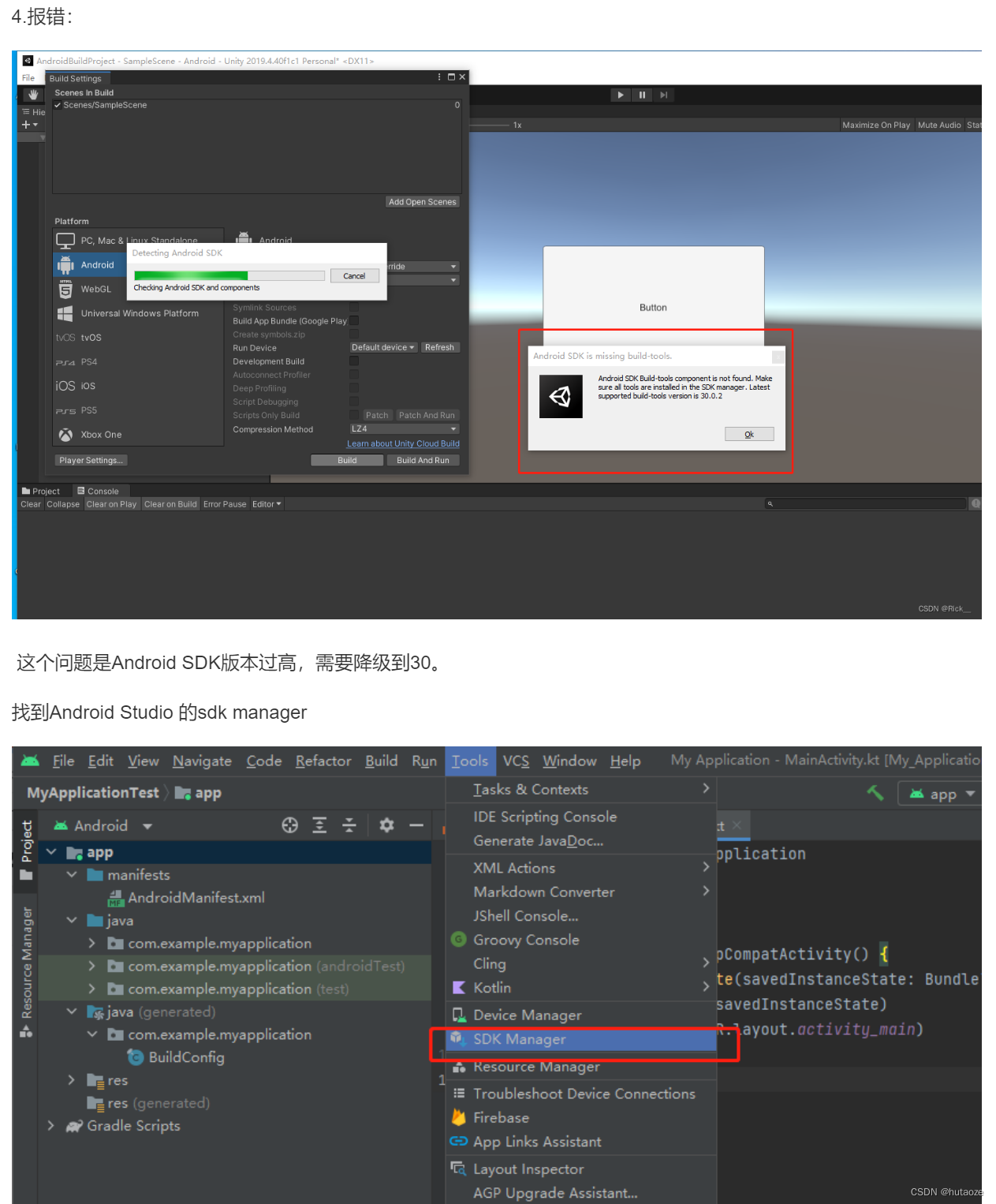The image size is (996, 1204).
Task: Click the Xbox One logo icon
Action: pyautogui.click(x=65, y=435)
